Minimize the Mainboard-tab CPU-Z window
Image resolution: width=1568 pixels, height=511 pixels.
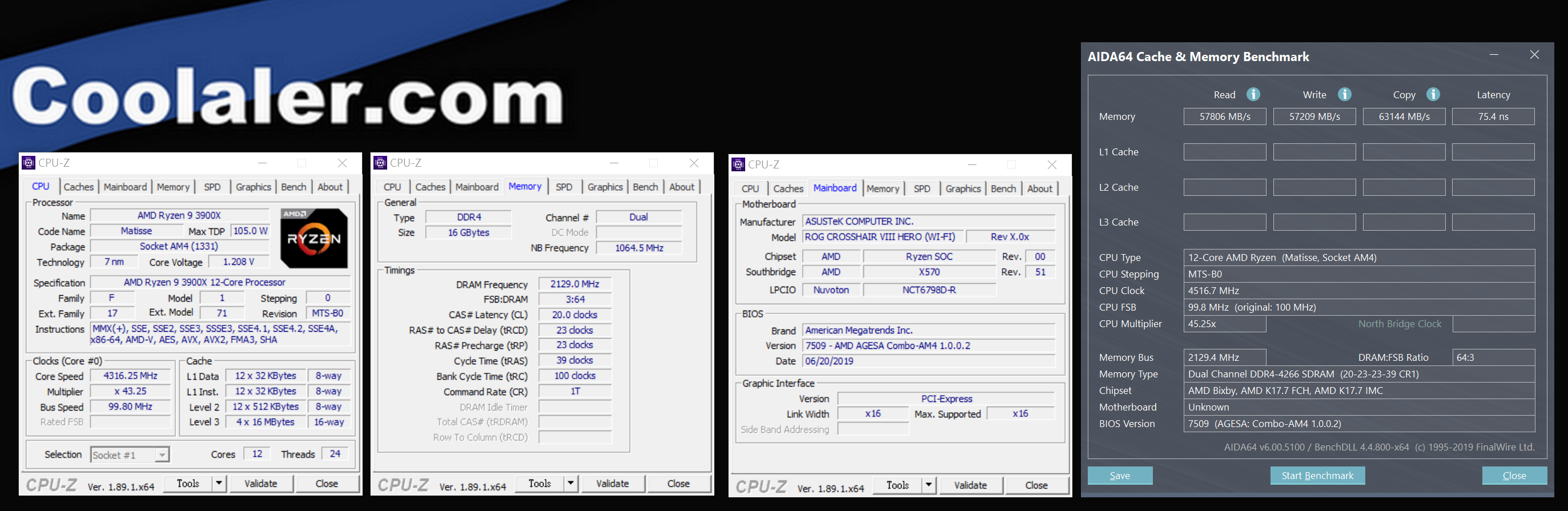972,164
